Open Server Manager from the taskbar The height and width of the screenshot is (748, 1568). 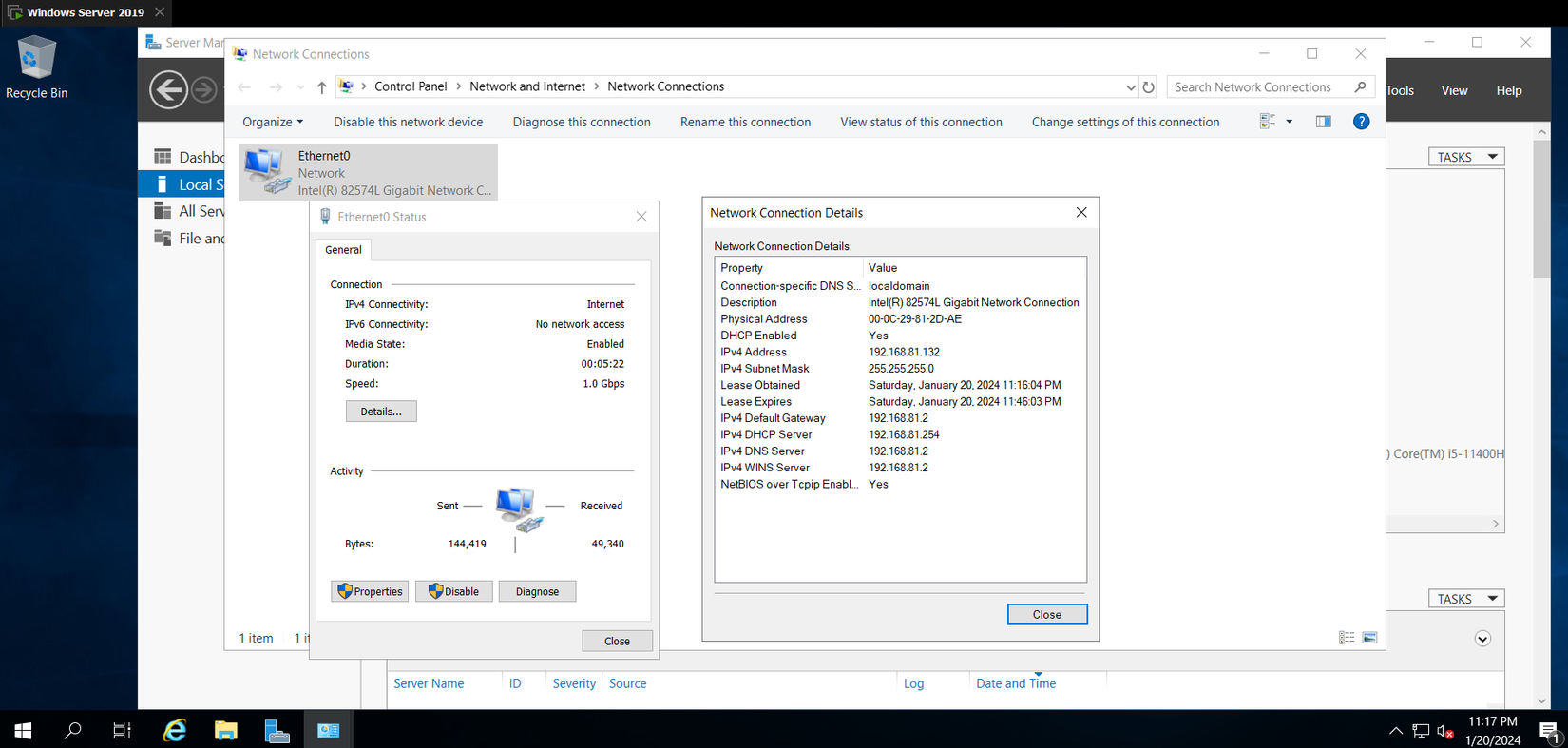click(x=277, y=730)
